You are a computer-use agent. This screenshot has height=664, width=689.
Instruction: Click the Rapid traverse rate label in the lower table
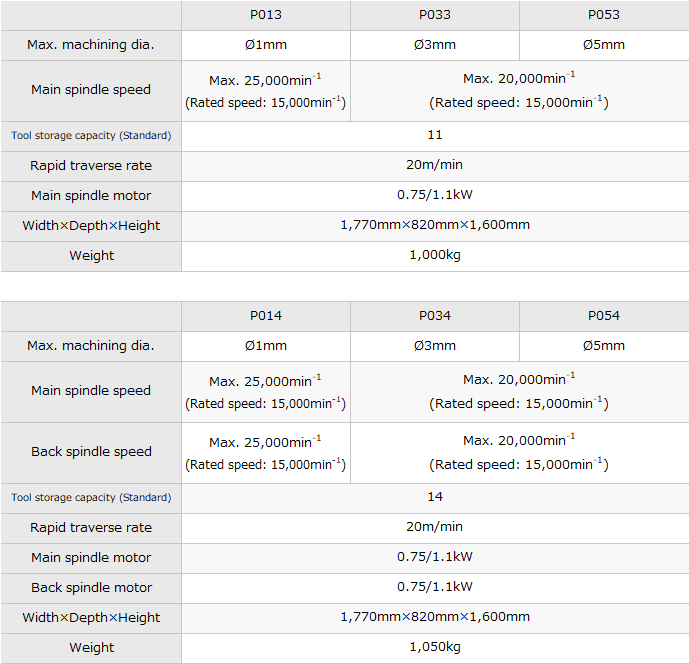(x=91, y=527)
